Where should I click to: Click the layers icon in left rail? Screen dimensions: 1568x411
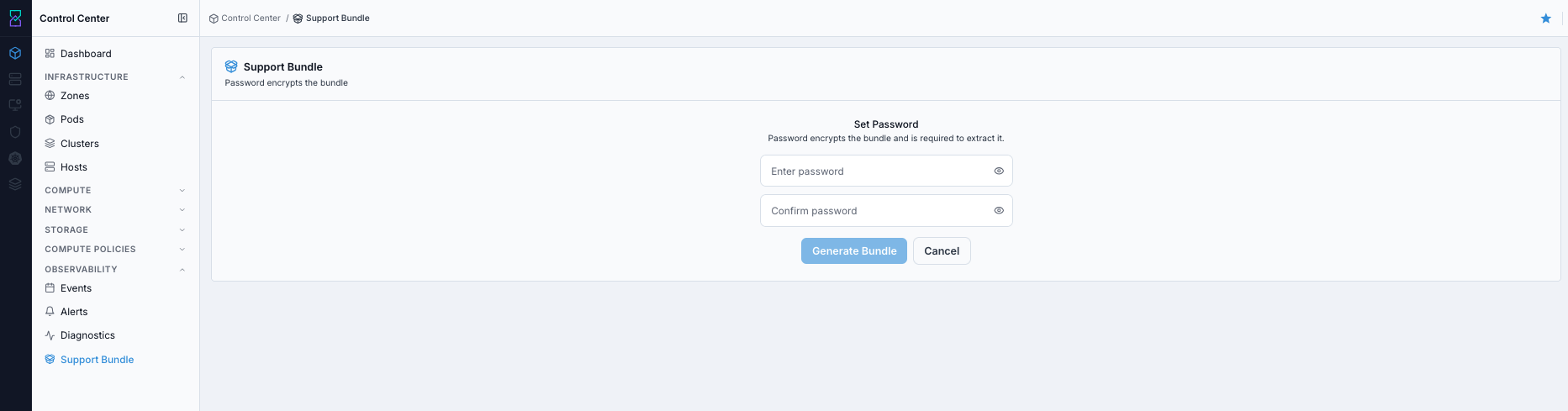pos(15,184)
